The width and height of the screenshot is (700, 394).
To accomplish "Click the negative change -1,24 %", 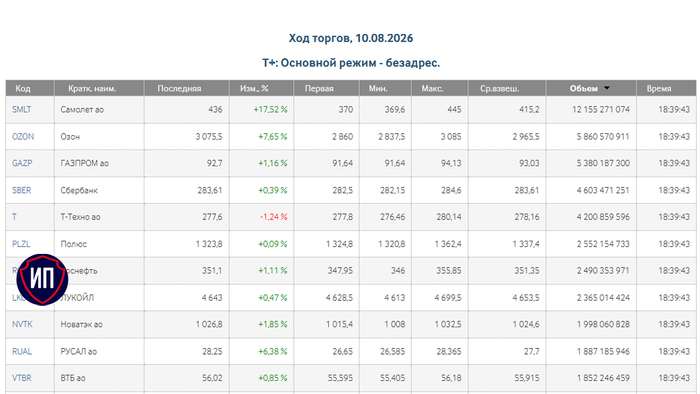I will [274, 217].
